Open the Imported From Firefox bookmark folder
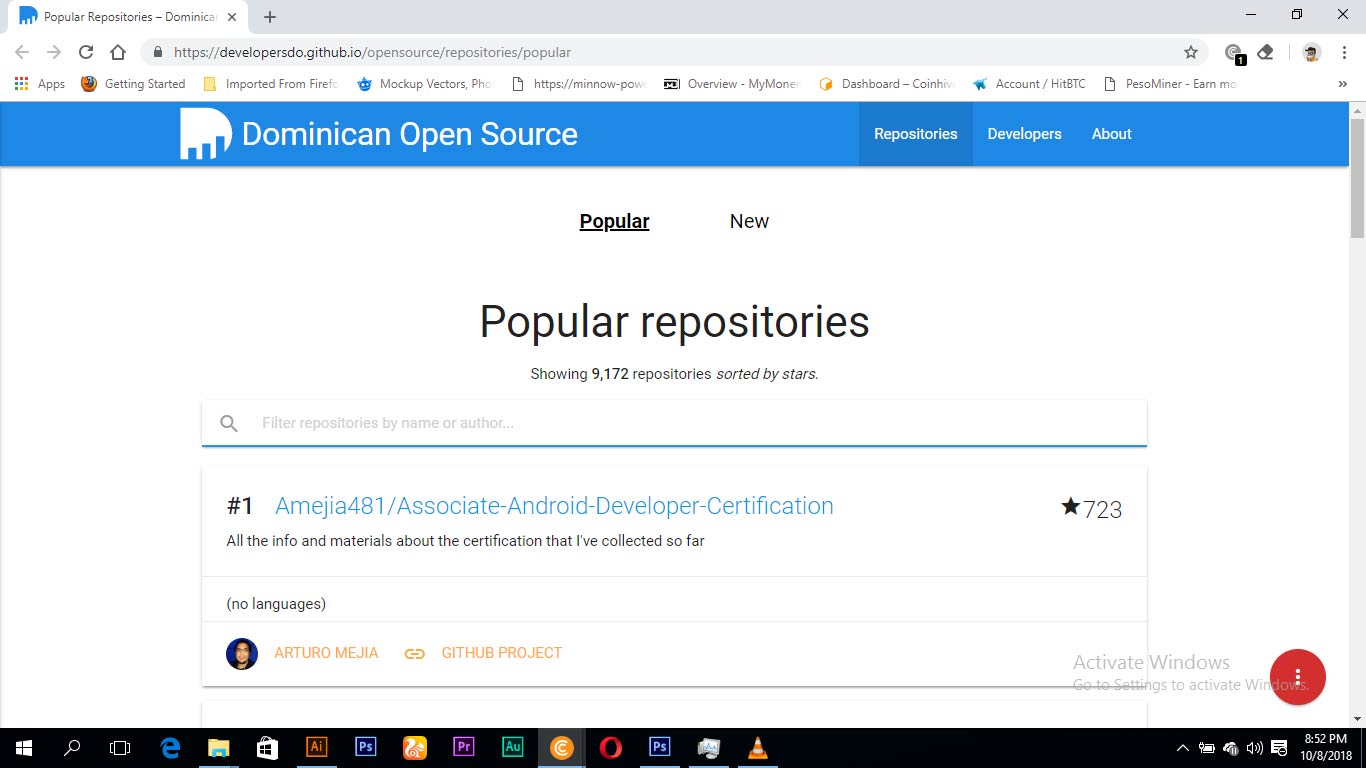The width and height of the screenshot is (1366, 768). pyautogui.click(x=270, y=84)
